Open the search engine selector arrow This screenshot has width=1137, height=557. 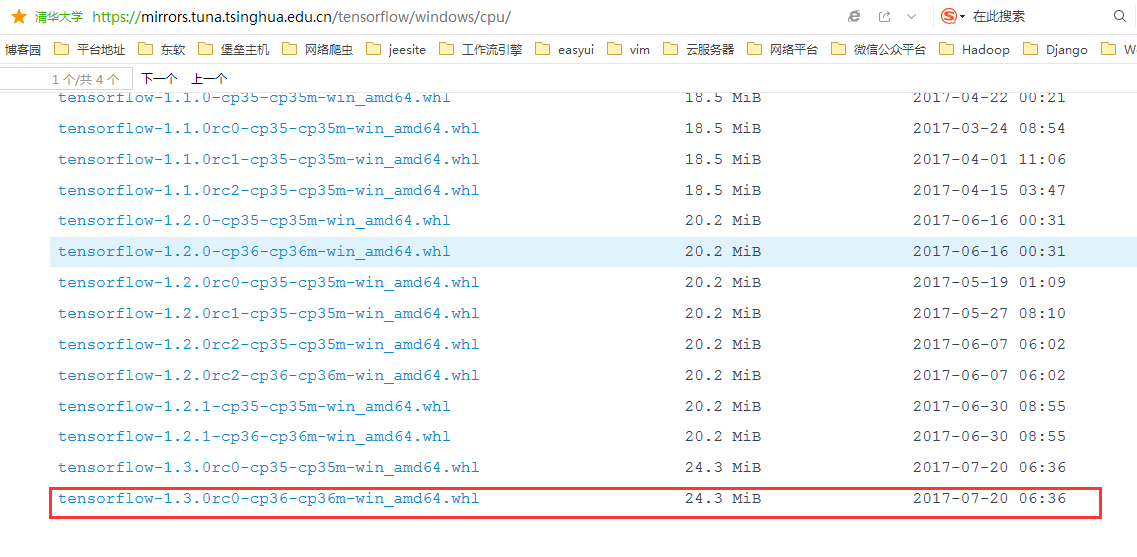(x=962, y=17)
